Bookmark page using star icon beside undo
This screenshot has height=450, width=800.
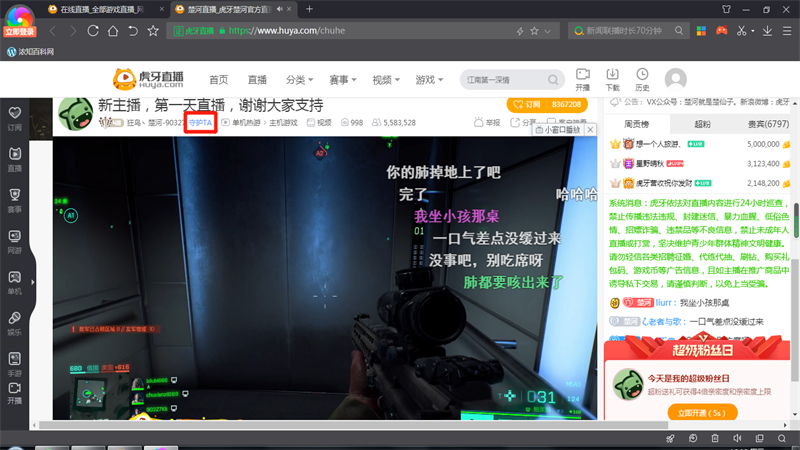tap(153, 31)
